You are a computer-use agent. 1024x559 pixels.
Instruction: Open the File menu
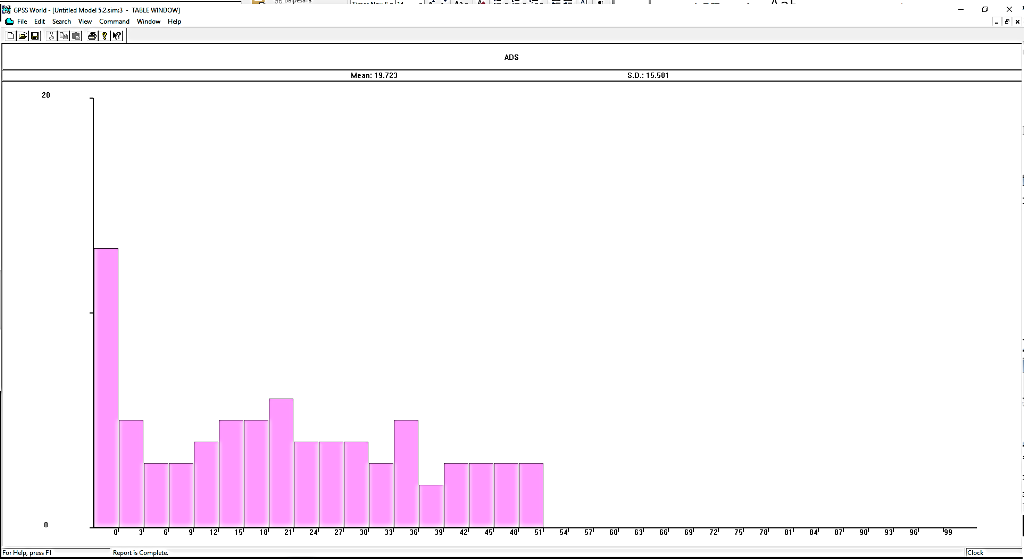pyautogui.click(x=22, y=22)
